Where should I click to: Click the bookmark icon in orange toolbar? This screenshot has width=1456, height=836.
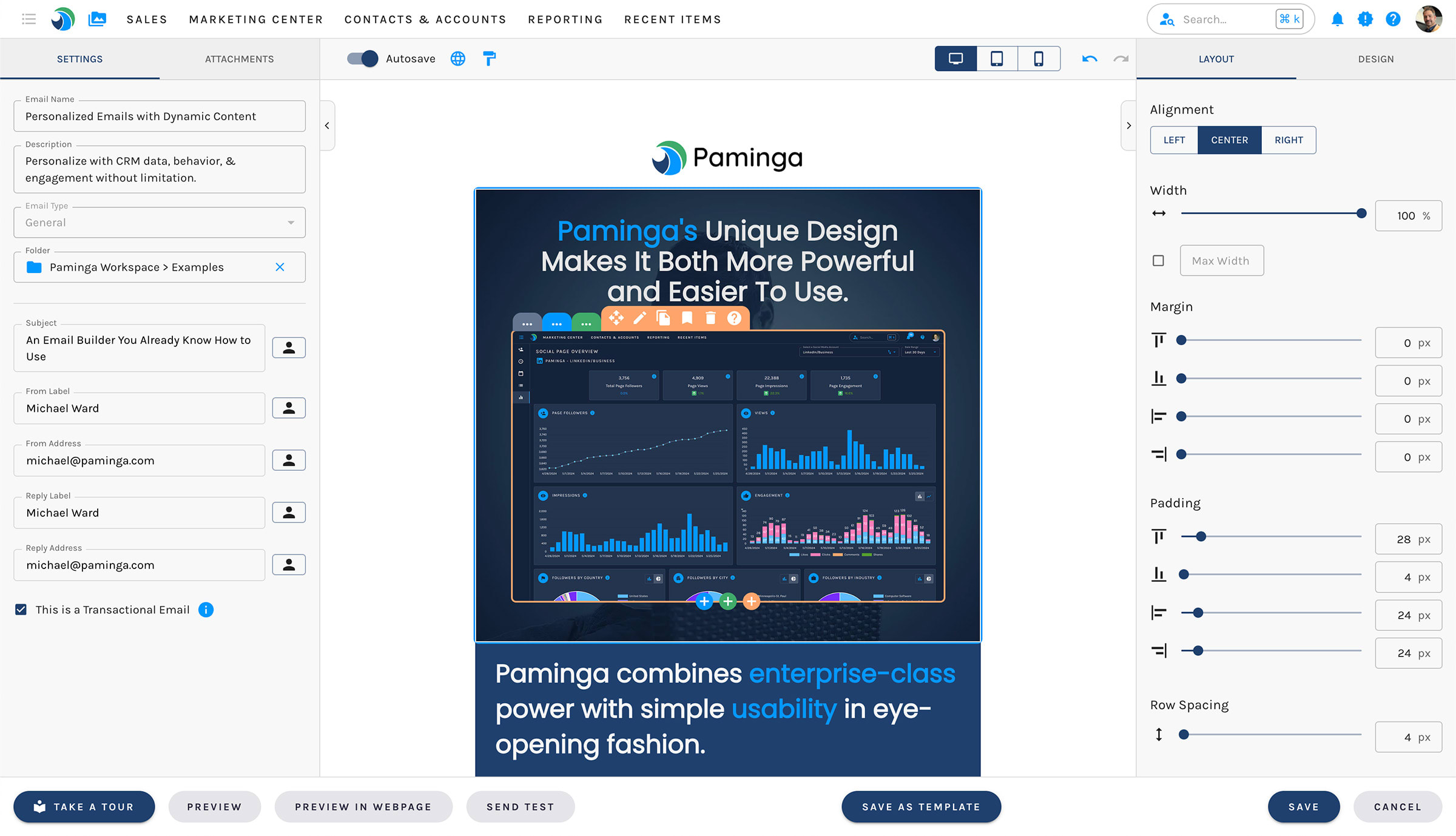click(687, 318)
